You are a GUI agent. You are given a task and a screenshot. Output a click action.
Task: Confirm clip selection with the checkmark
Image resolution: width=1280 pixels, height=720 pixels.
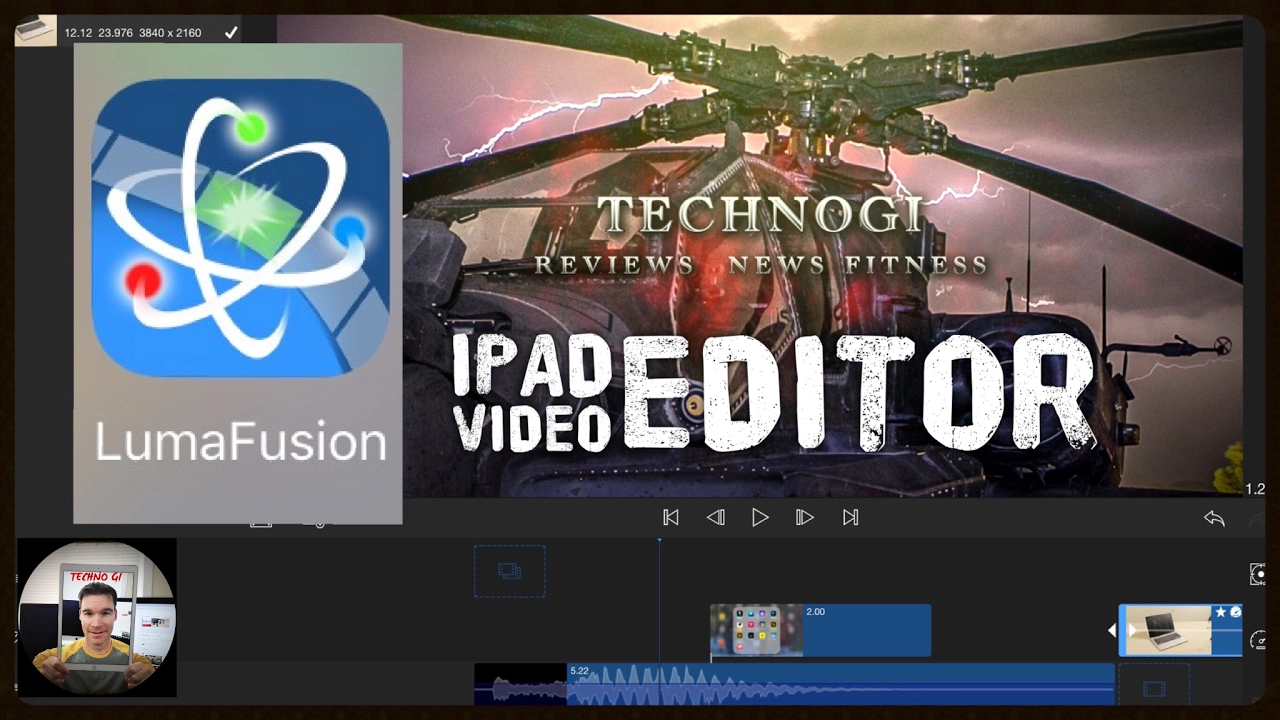coord(231,33)
